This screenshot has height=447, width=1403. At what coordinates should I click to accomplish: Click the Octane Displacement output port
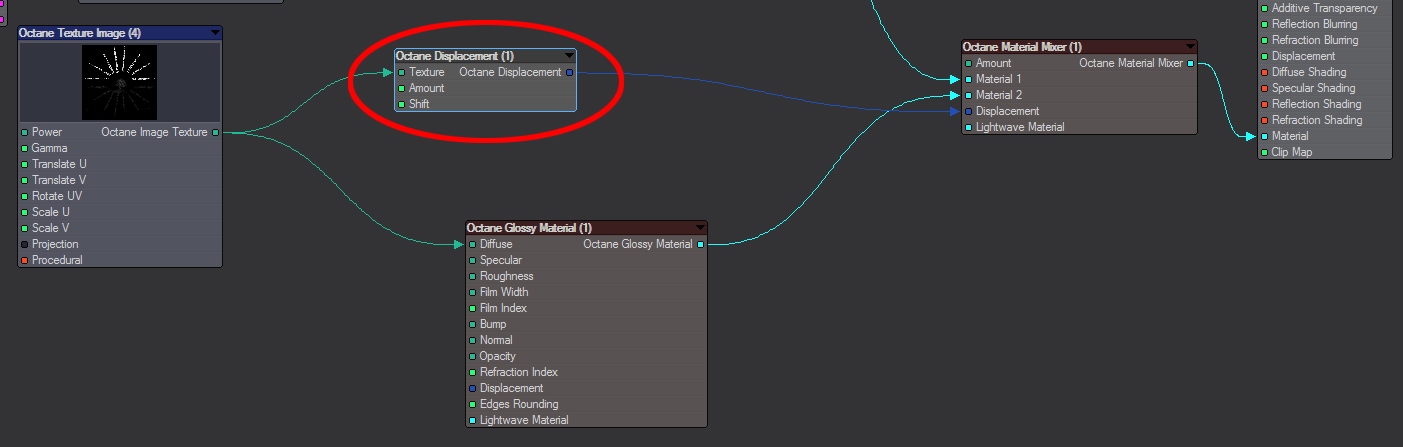[x=570, y=72]
